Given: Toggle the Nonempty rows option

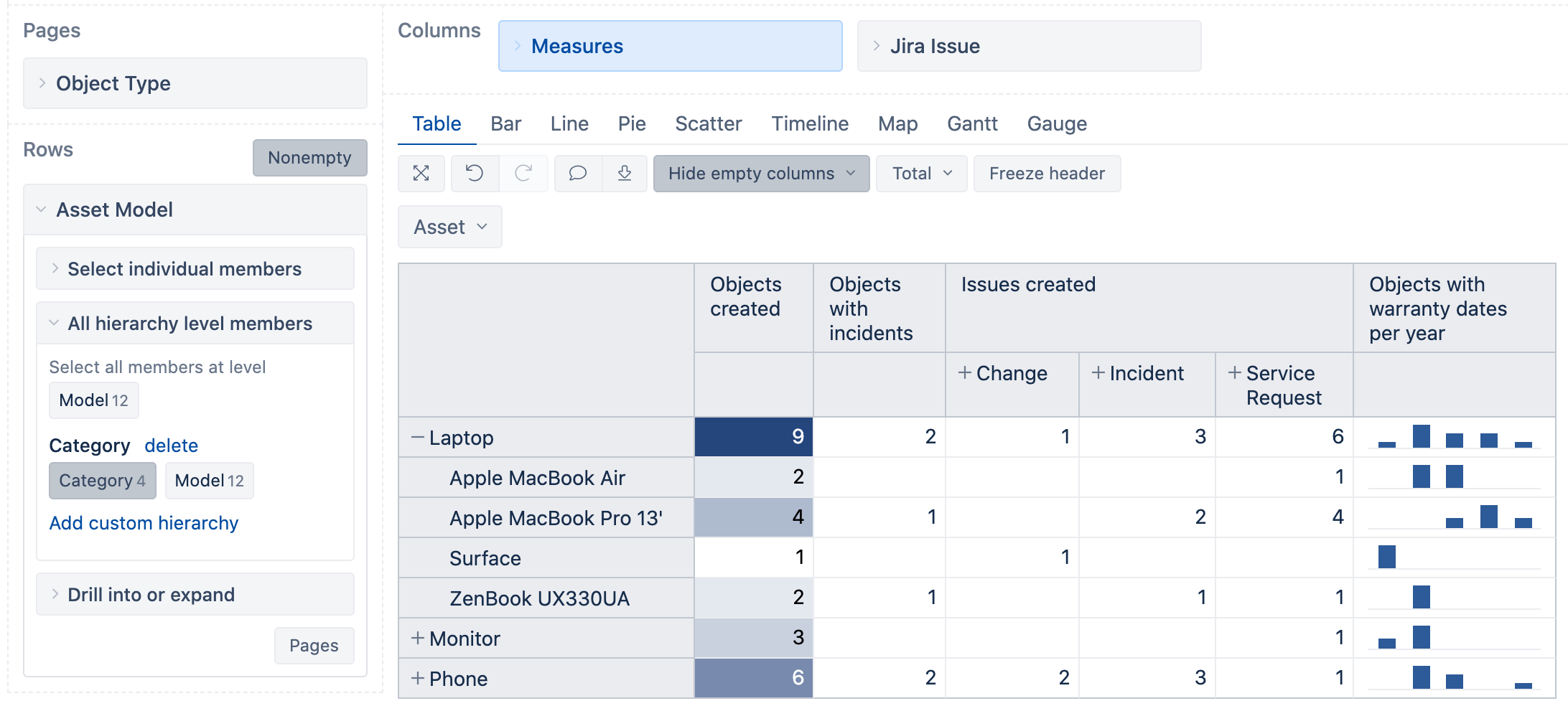Looking at the screenshot, I should point(310,158).
